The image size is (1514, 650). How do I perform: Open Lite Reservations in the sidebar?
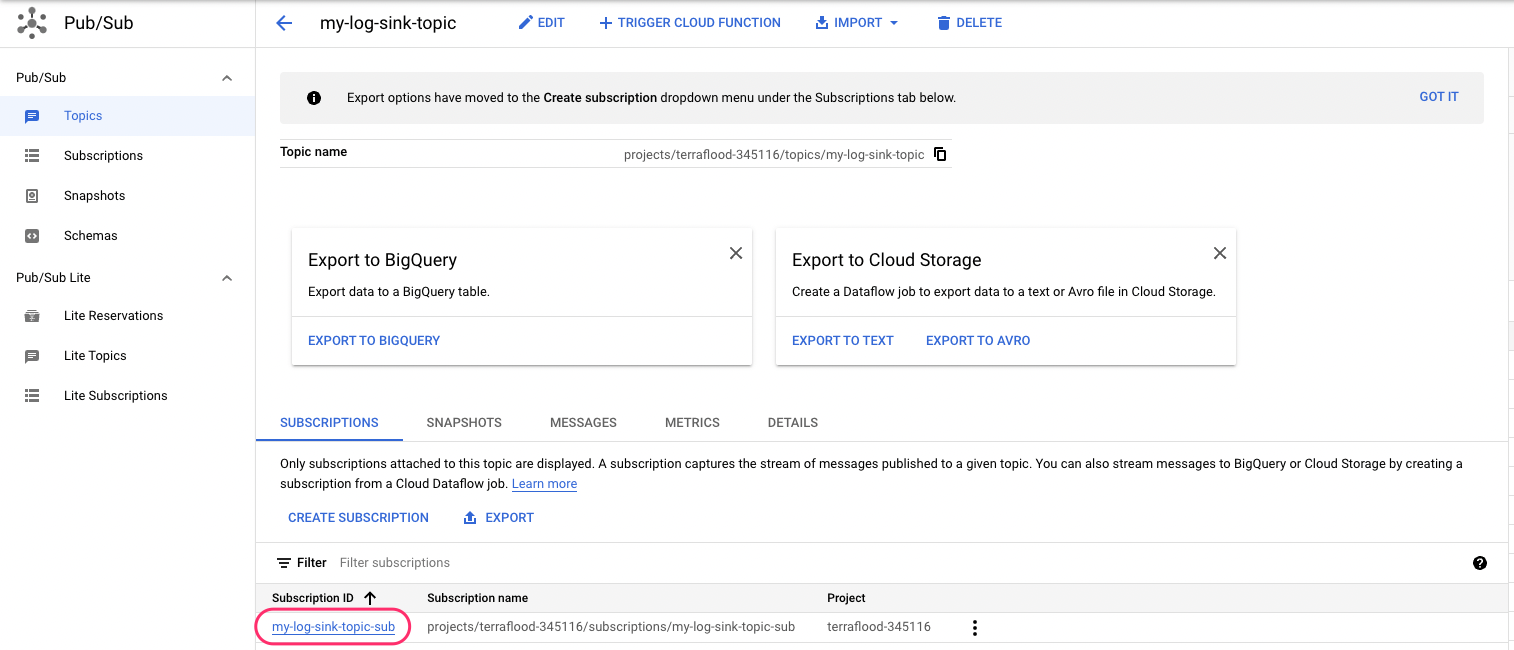(113, 316)
